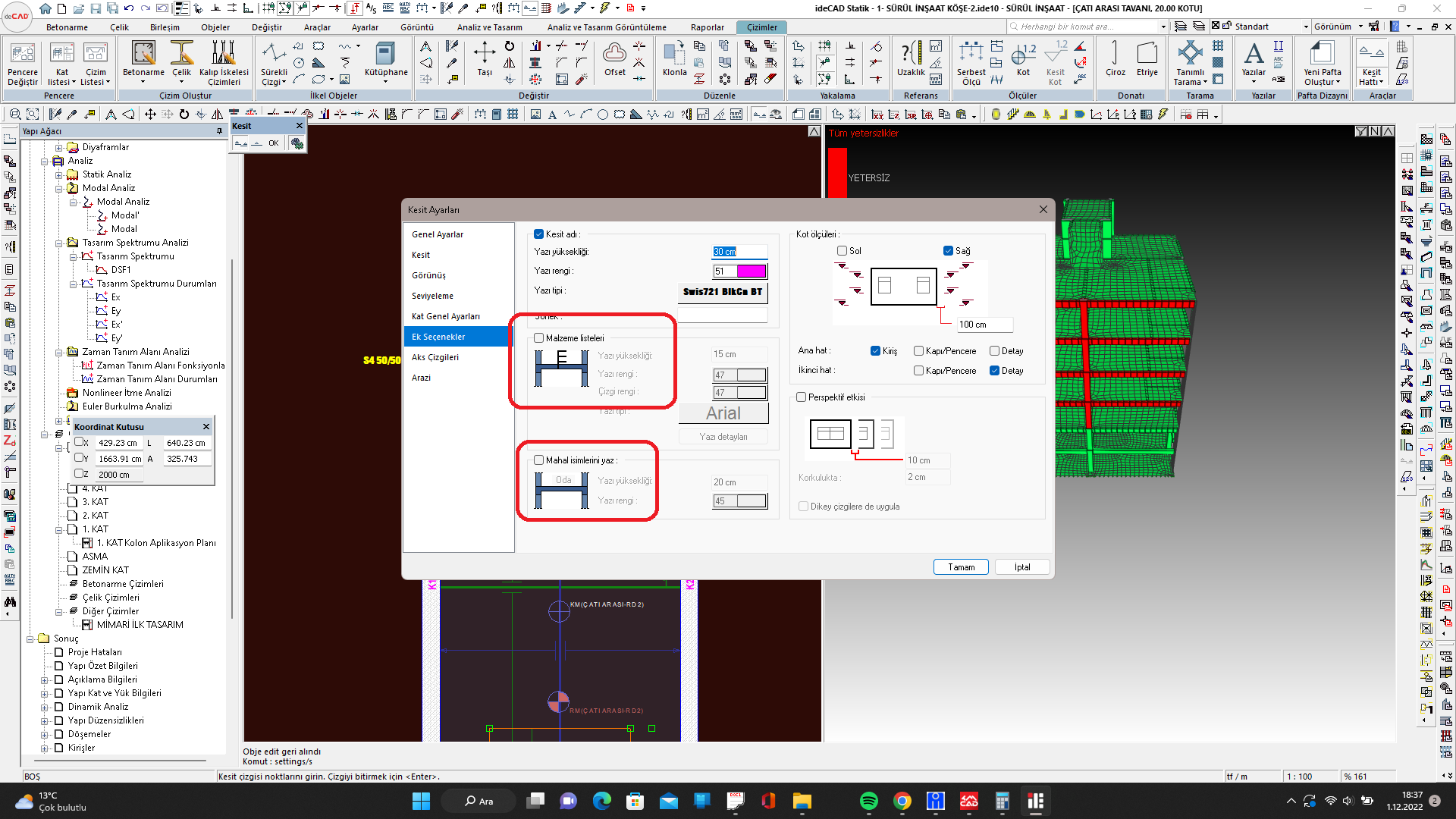The width and height of the screenshot is (1456, 819).
Task: Select the Taşı move tool
Action: point(485,59)
